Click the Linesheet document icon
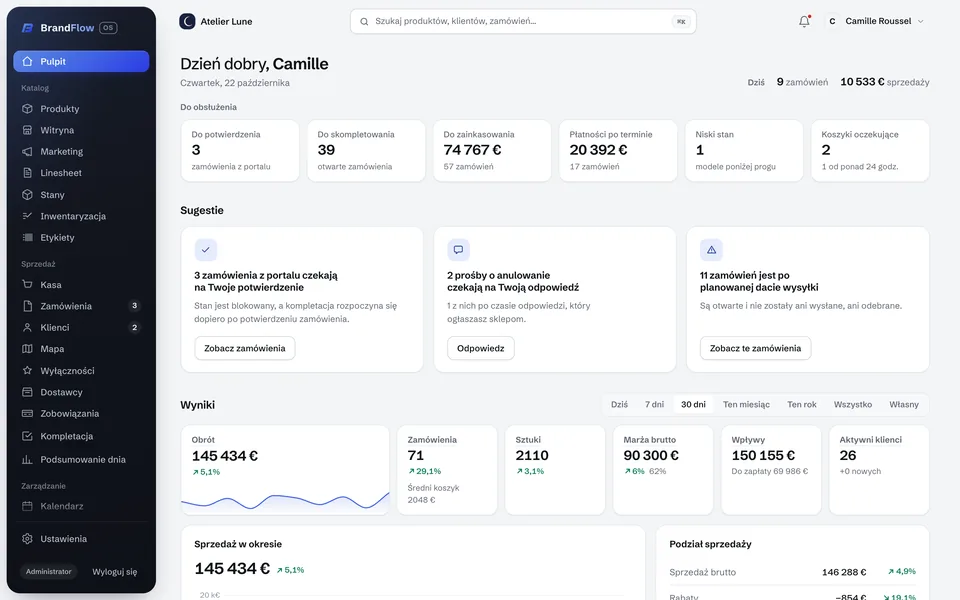 27,173
